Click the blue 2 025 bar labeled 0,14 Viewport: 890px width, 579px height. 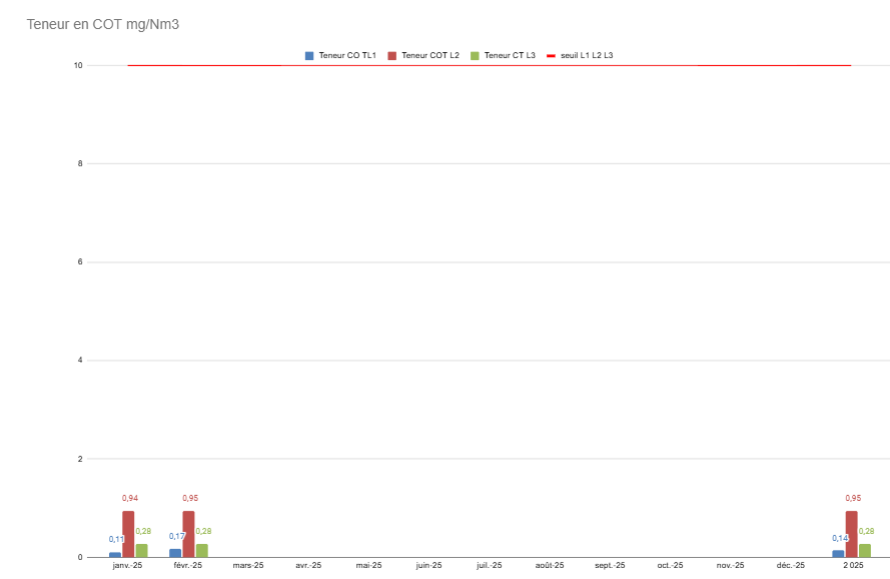pyautogui.click(x=838, y=553)
